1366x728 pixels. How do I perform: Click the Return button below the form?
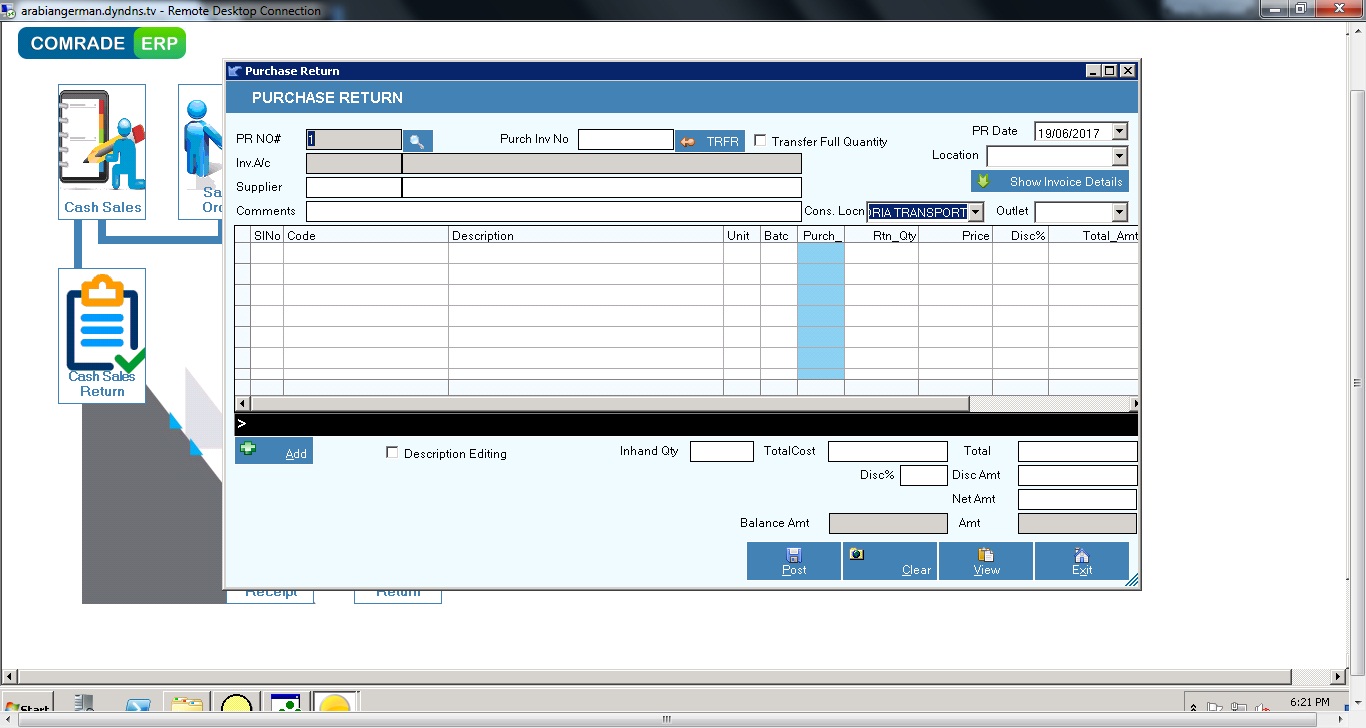pyautogui.click(x=398, y=591)
